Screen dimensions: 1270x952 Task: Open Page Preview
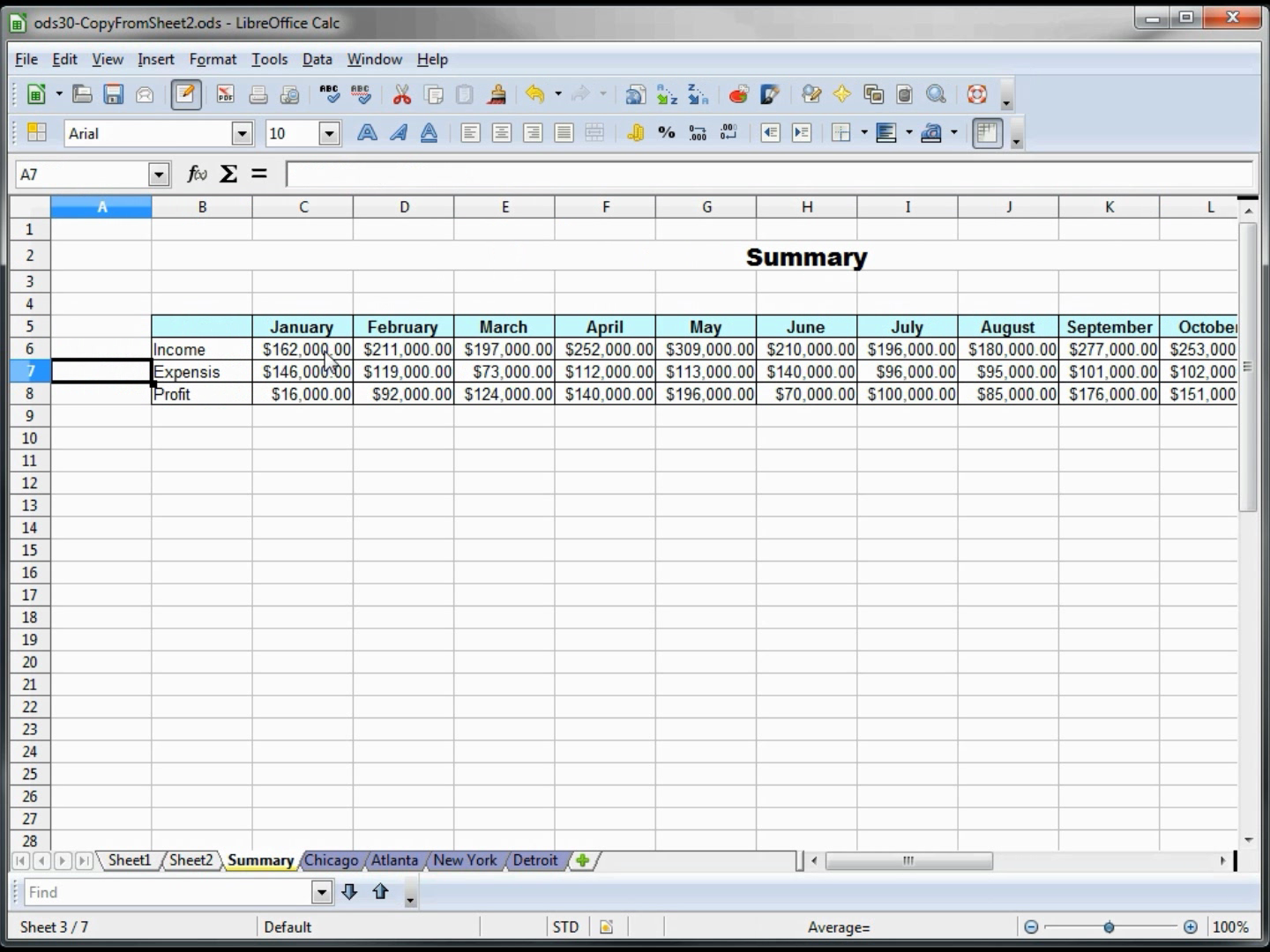click(x=289, y=94)
